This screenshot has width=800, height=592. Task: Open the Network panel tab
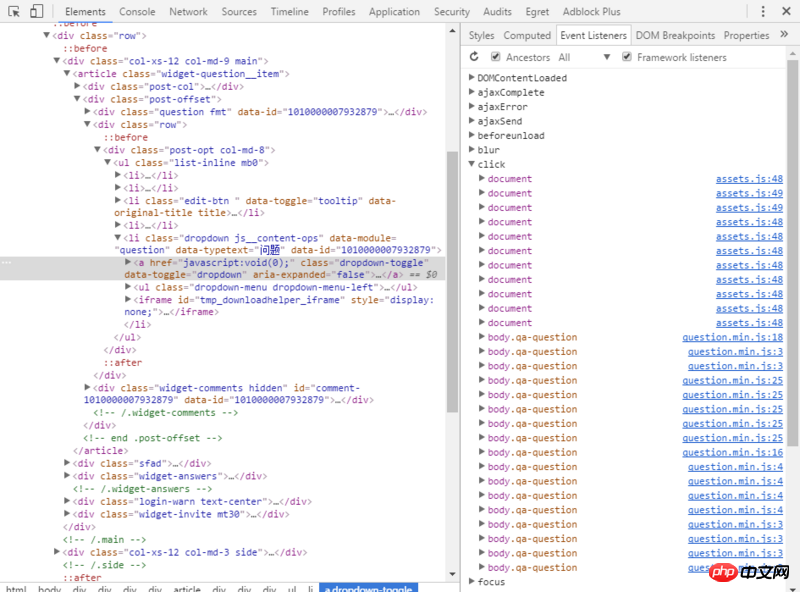[x=188, y=12]
